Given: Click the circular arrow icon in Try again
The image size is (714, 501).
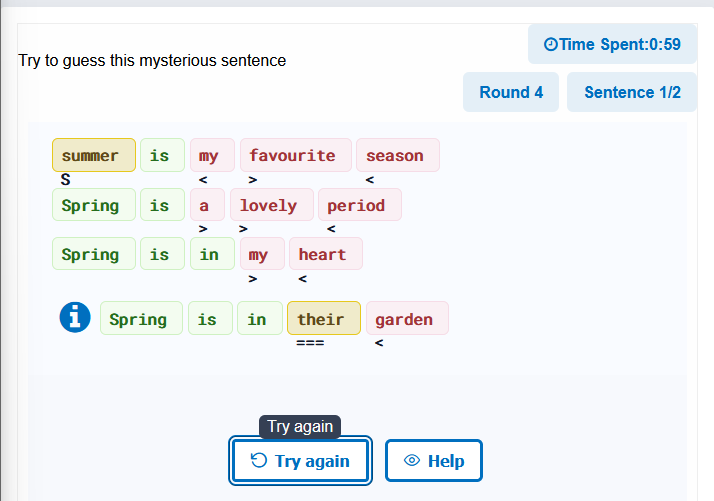Looking at the screenshot, I should 259,460.
